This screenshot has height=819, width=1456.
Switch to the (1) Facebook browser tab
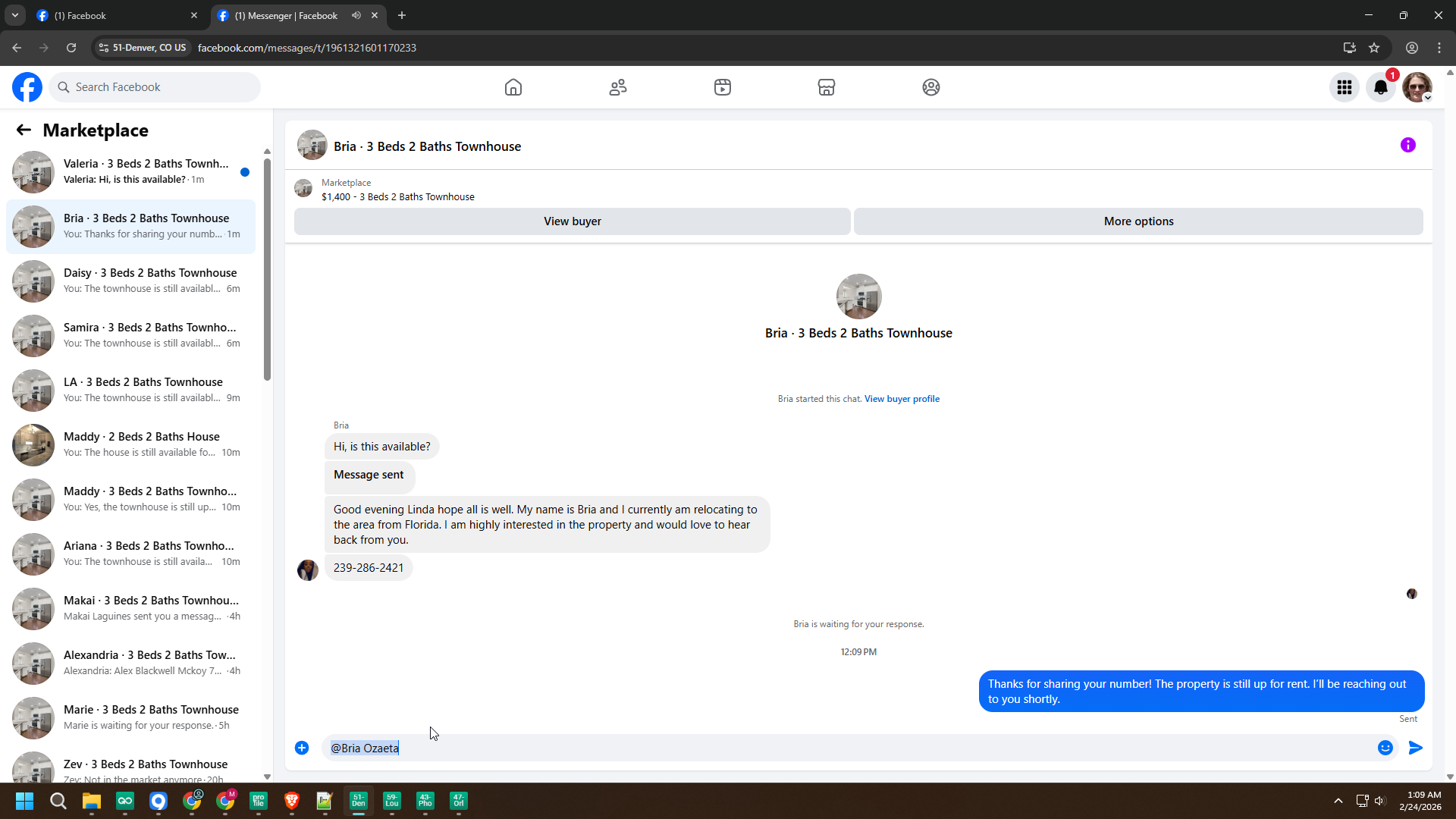coord(106,15)
